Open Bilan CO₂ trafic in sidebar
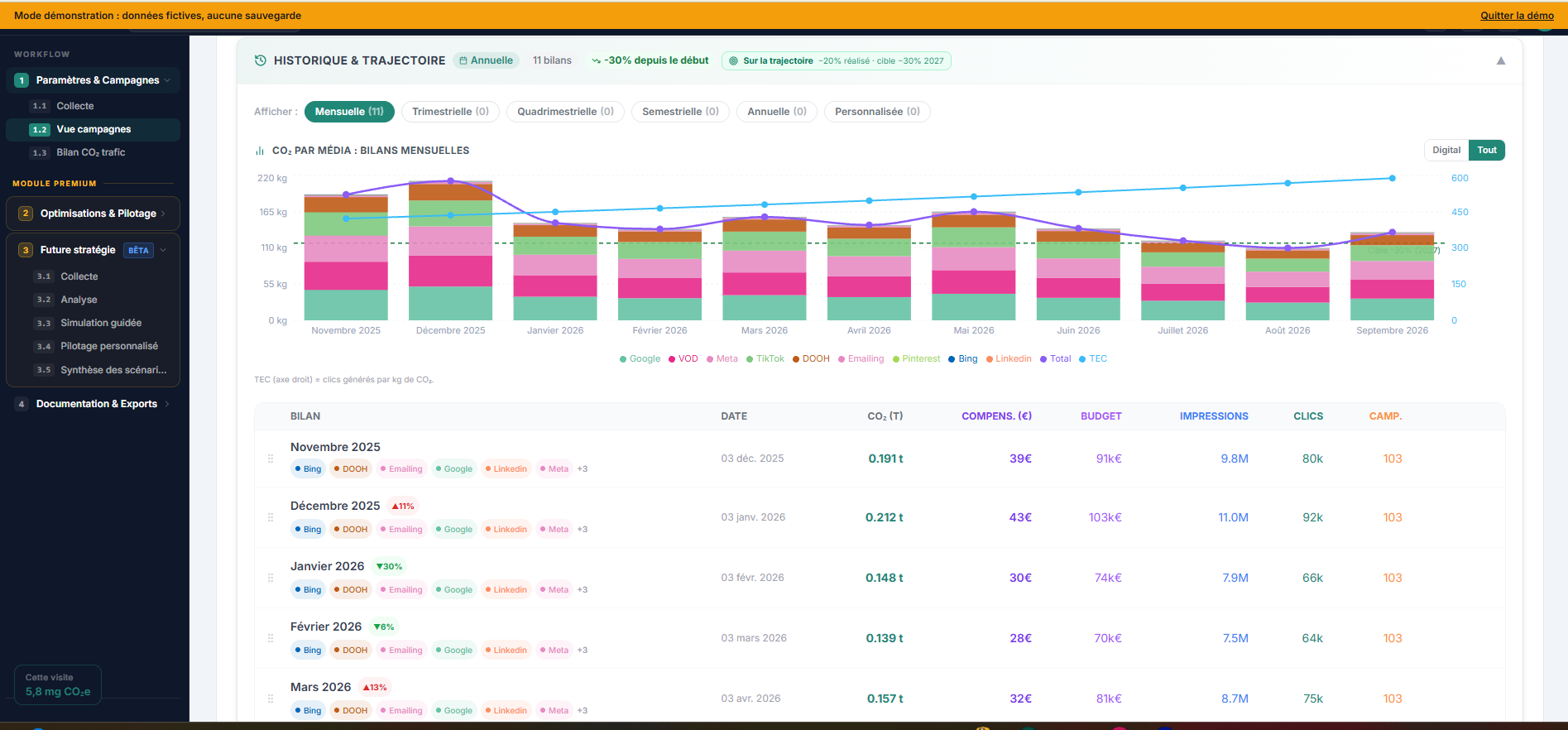The width and height of the screenshot is (1568, 730). (93, 152)
